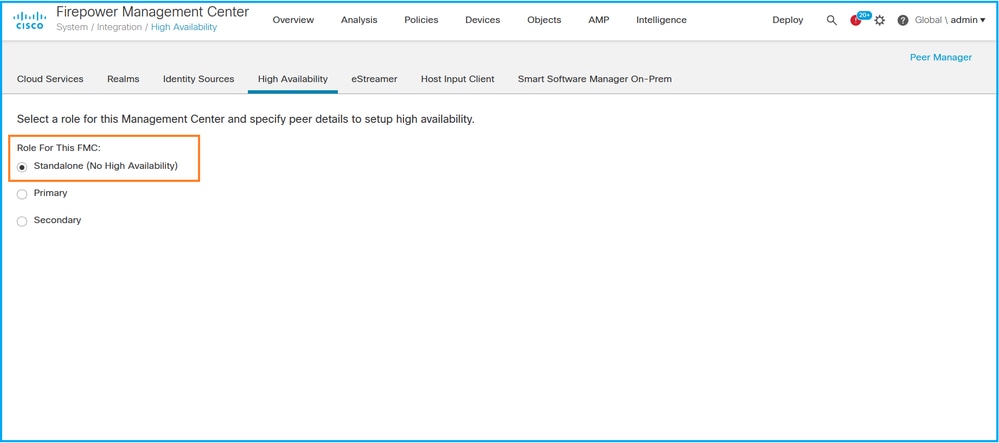
Task: Select Standalone (No High Availability) radio button
Action: click(x=22, y=167)
